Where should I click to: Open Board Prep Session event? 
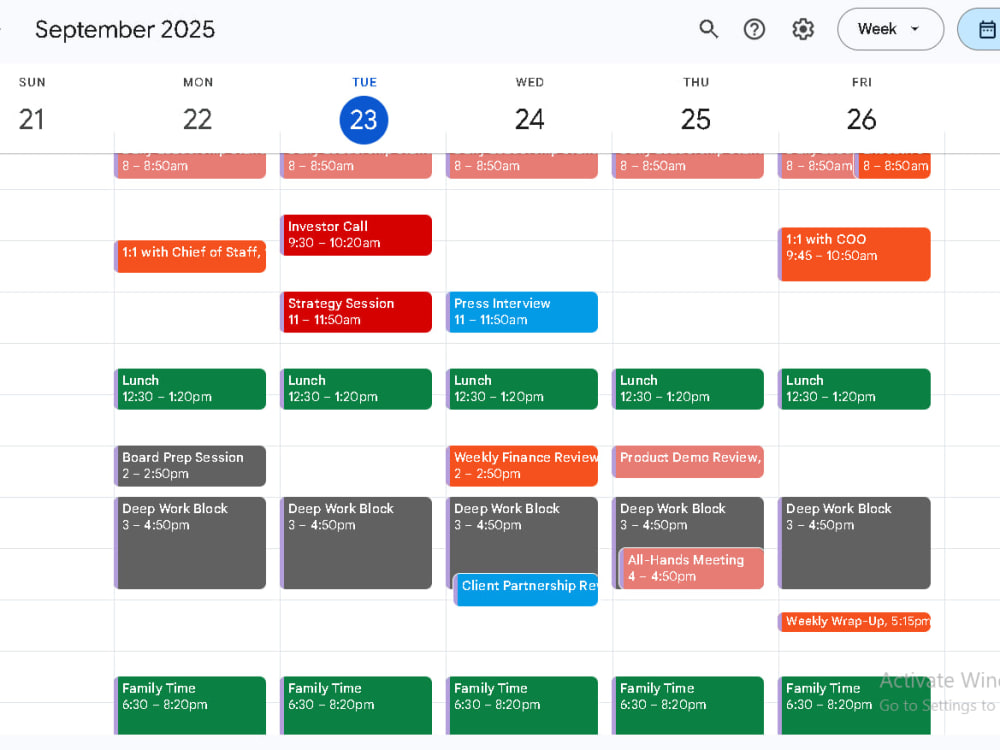tap(190, 466)
